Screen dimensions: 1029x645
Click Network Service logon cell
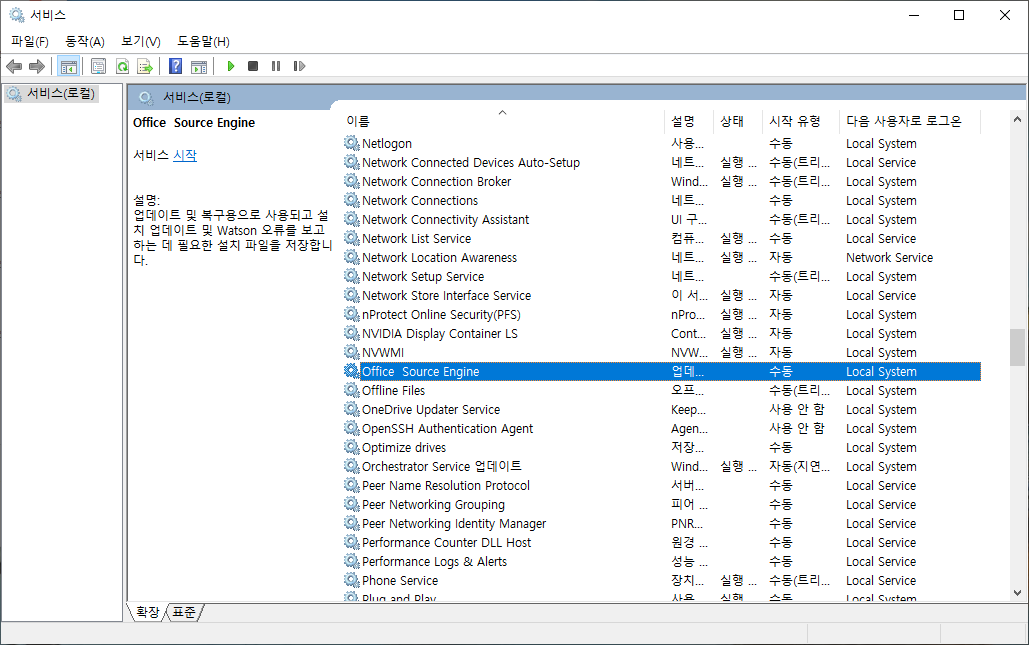pyautogui.click(x=889, y=257)
